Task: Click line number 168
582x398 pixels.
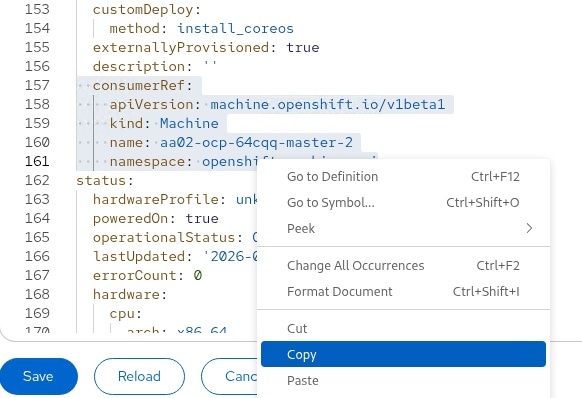Action: pyautogui.click(x=37, y=294)
